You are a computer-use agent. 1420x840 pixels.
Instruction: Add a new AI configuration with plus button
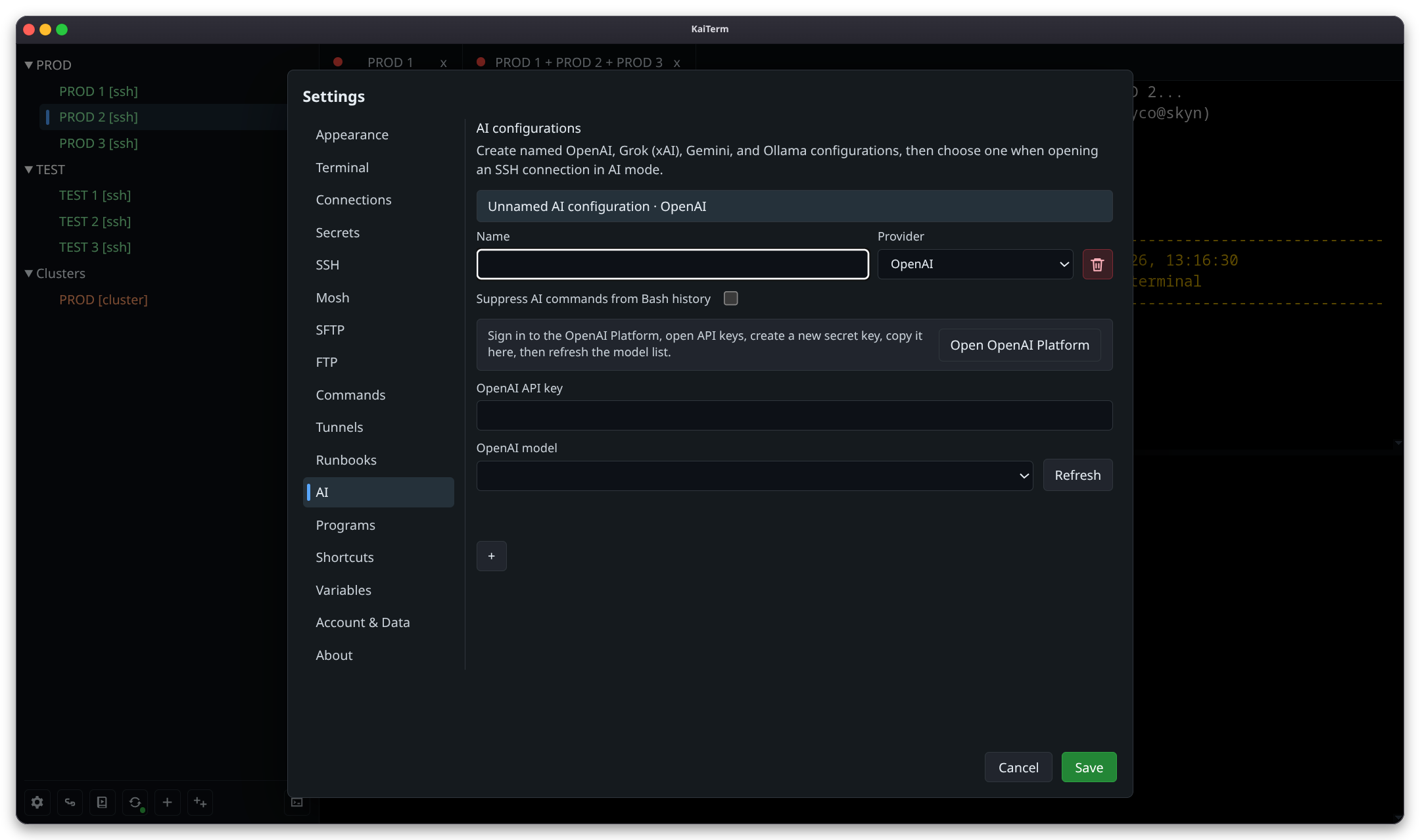(491, 556)
